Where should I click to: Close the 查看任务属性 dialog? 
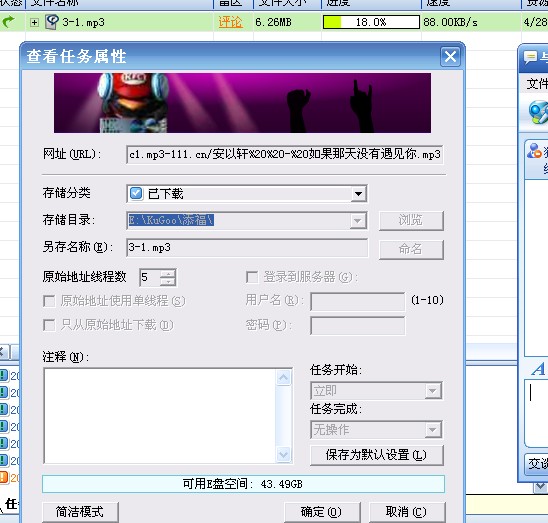(x=450, y=56)
